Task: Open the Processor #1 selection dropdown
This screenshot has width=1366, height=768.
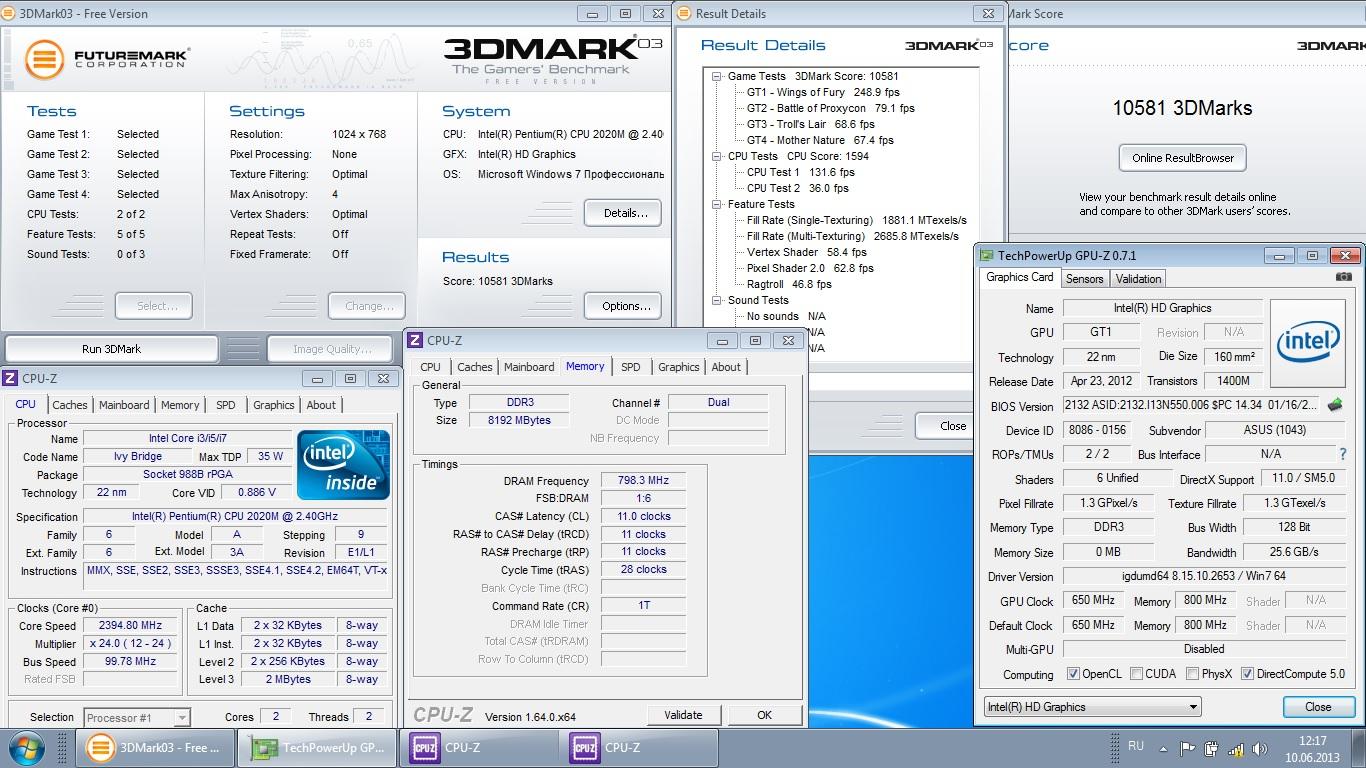Action: 137,717
